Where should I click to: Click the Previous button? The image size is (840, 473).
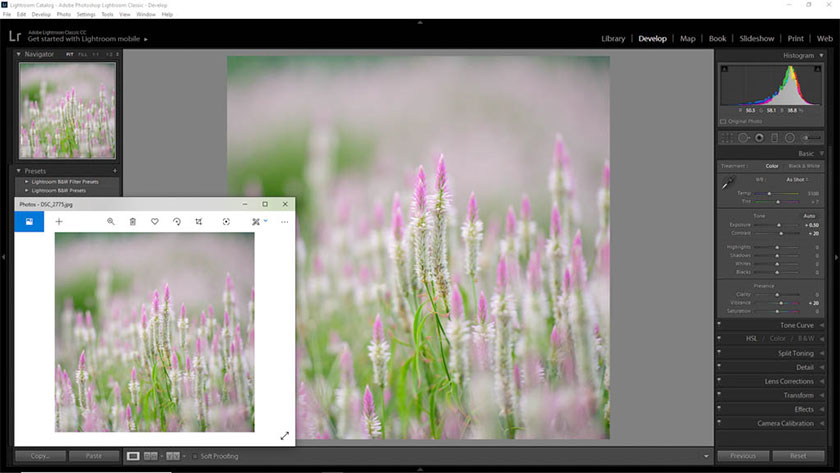(x=743, y=456)
